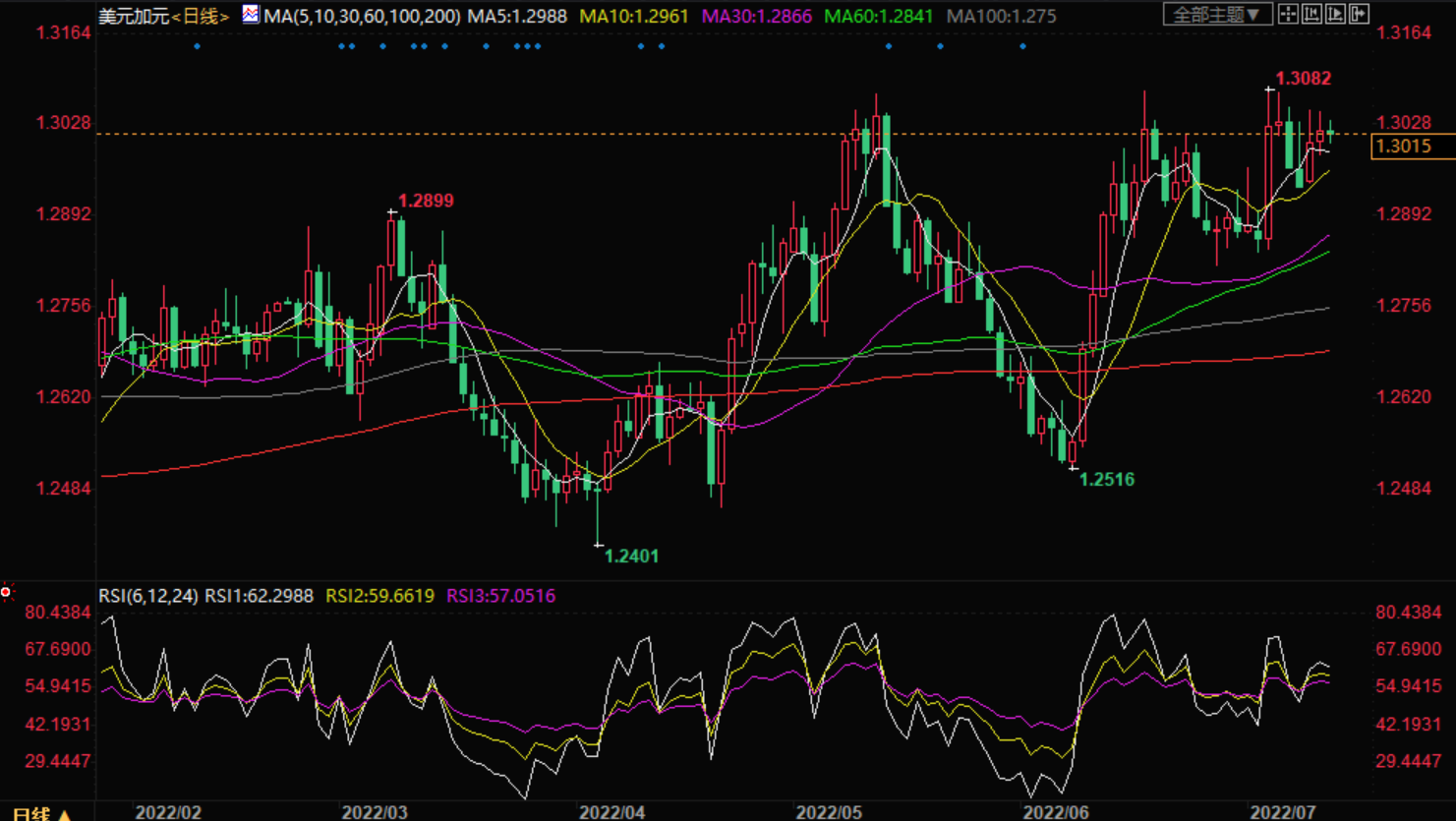
Task: Click the crosshair cursor icon
Action: [1288, 14]
